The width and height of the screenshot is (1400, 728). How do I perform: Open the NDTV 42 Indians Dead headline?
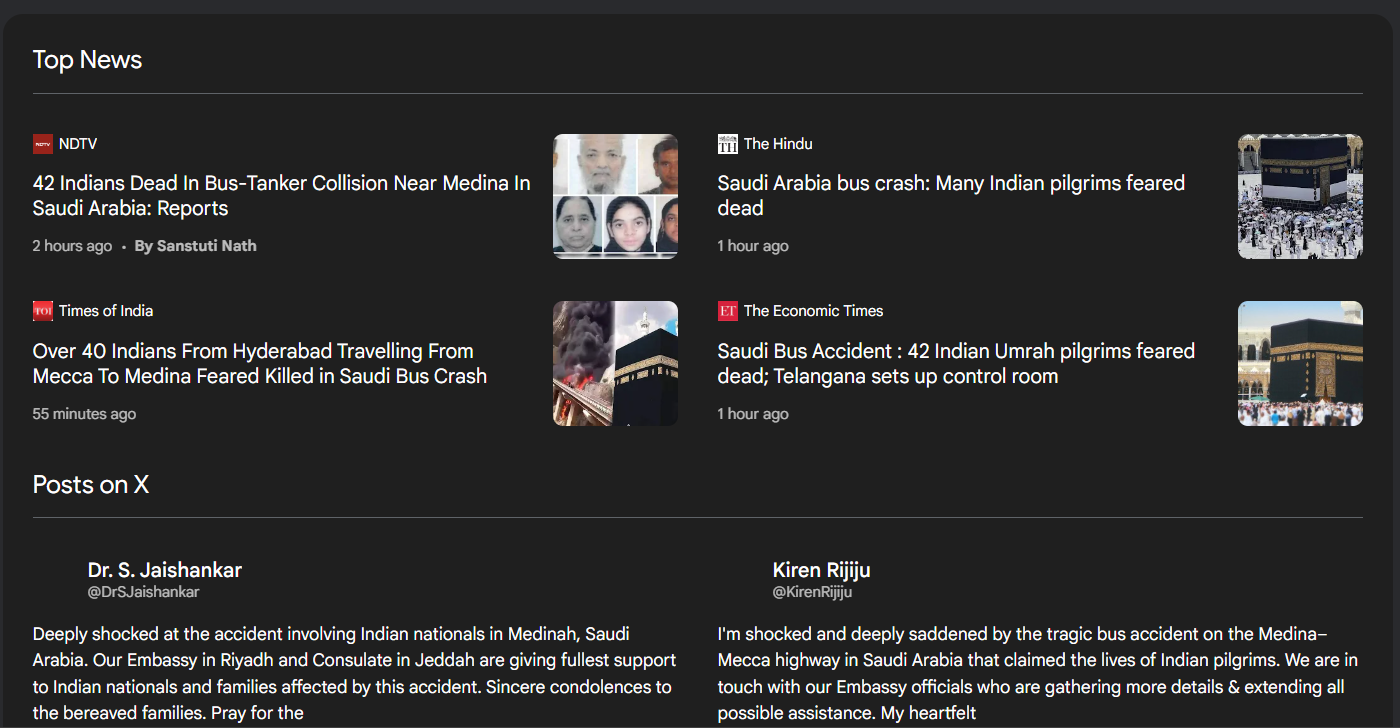281,196
